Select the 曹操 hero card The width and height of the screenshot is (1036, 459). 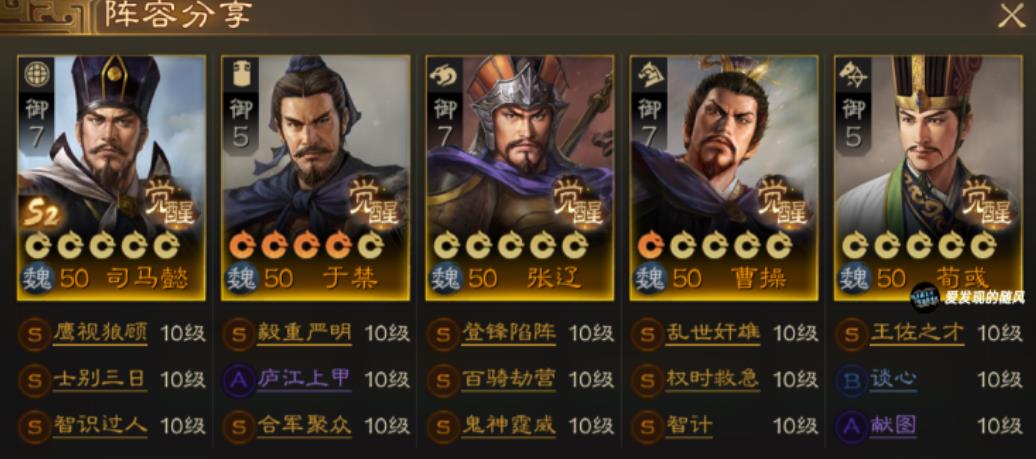click(723, 178)
